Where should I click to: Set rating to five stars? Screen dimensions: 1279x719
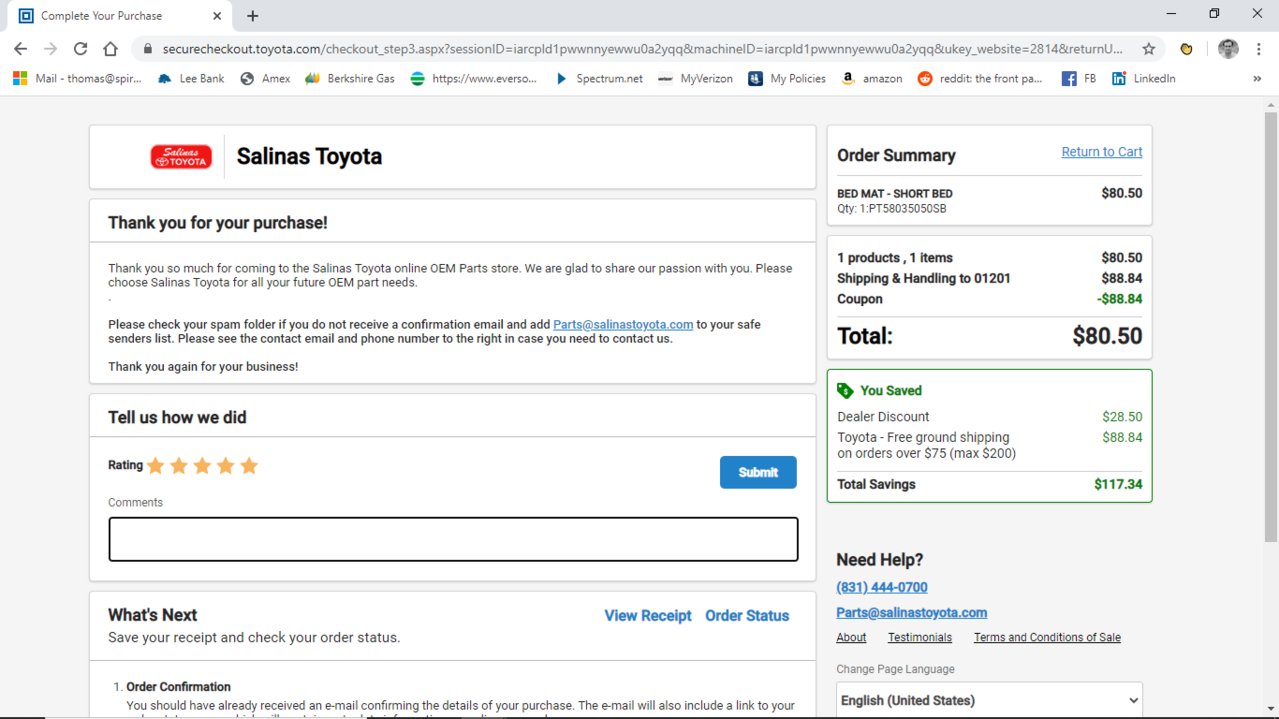[x=249, y=465]
